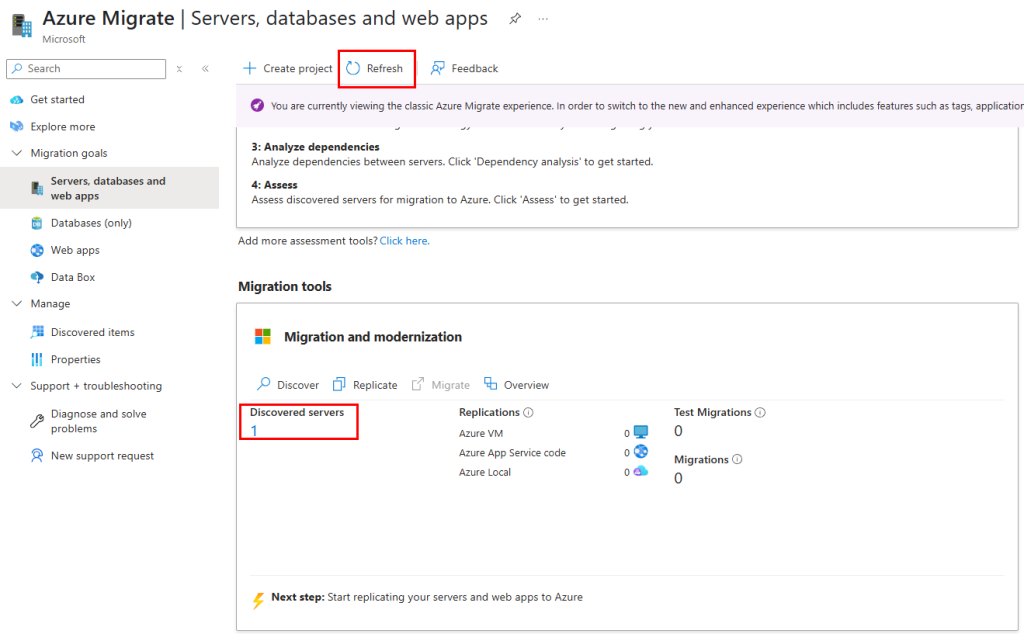Show info tooltip for Test Migrations
Viewport: 1024px width, 634px height.
coord(760,413)
